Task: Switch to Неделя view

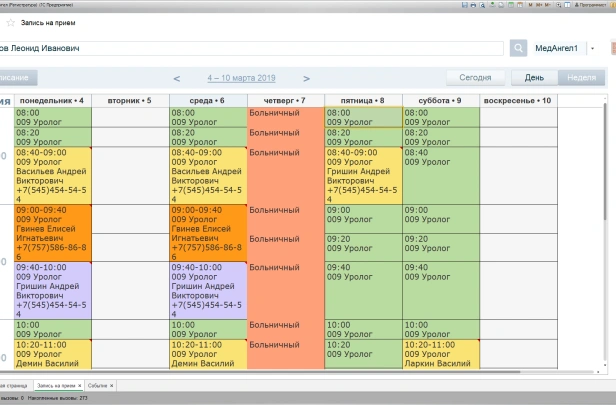Action: pyautogui.click(x=580, y=78)
